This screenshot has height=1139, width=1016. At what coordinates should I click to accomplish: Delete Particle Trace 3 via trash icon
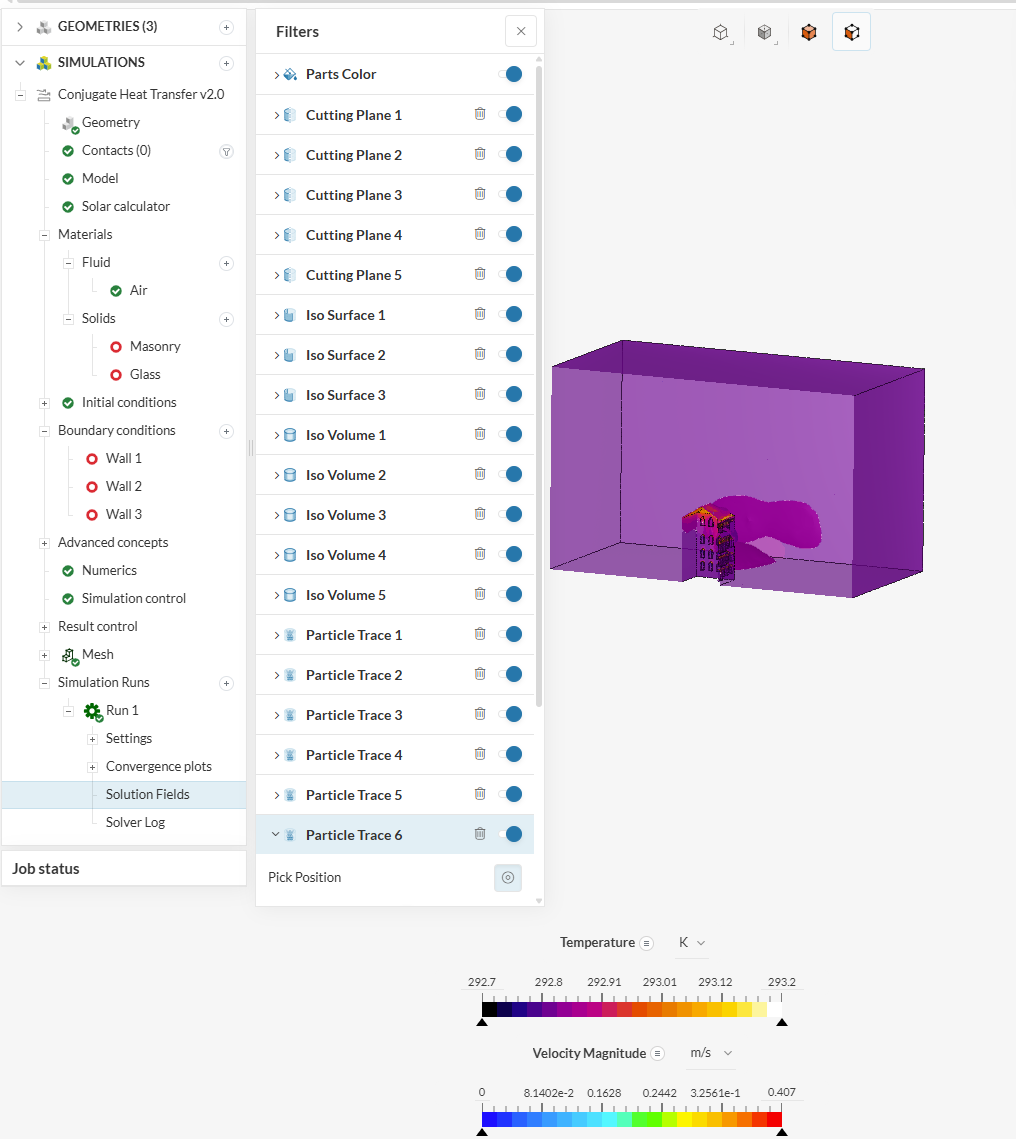click(480, 714)
